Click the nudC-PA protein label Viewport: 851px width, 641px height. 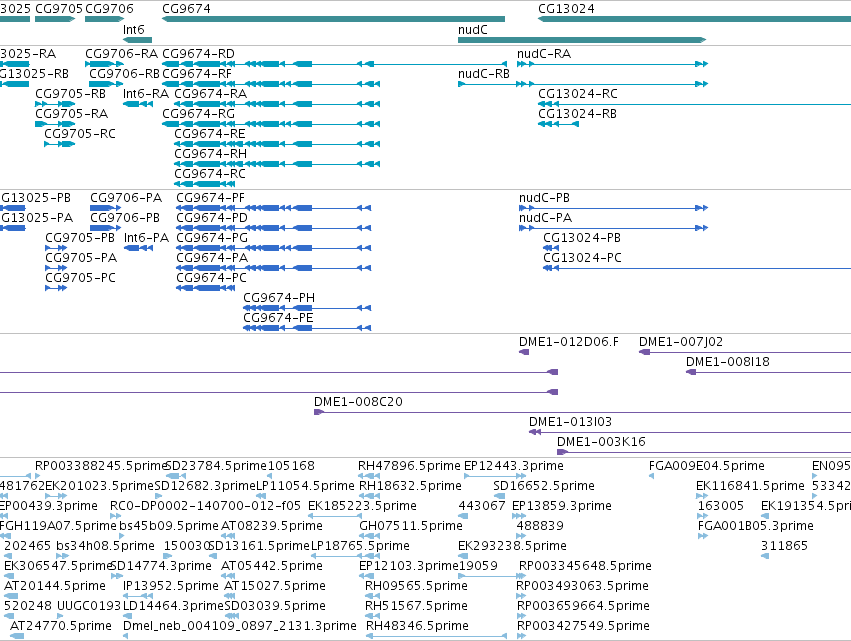[x=545, y=218]
